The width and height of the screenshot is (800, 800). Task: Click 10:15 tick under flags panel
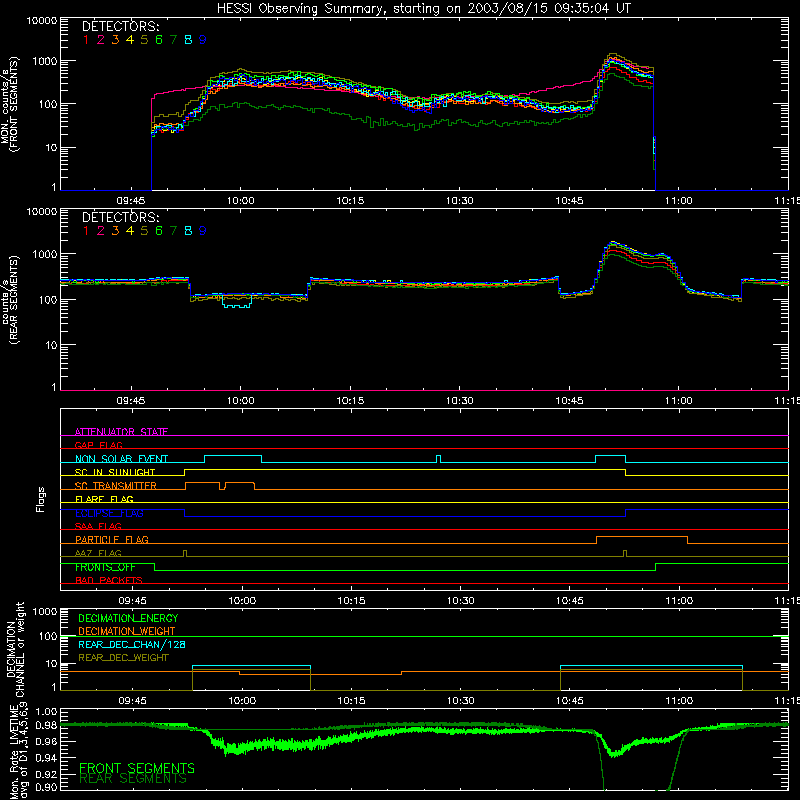[351, 601]
